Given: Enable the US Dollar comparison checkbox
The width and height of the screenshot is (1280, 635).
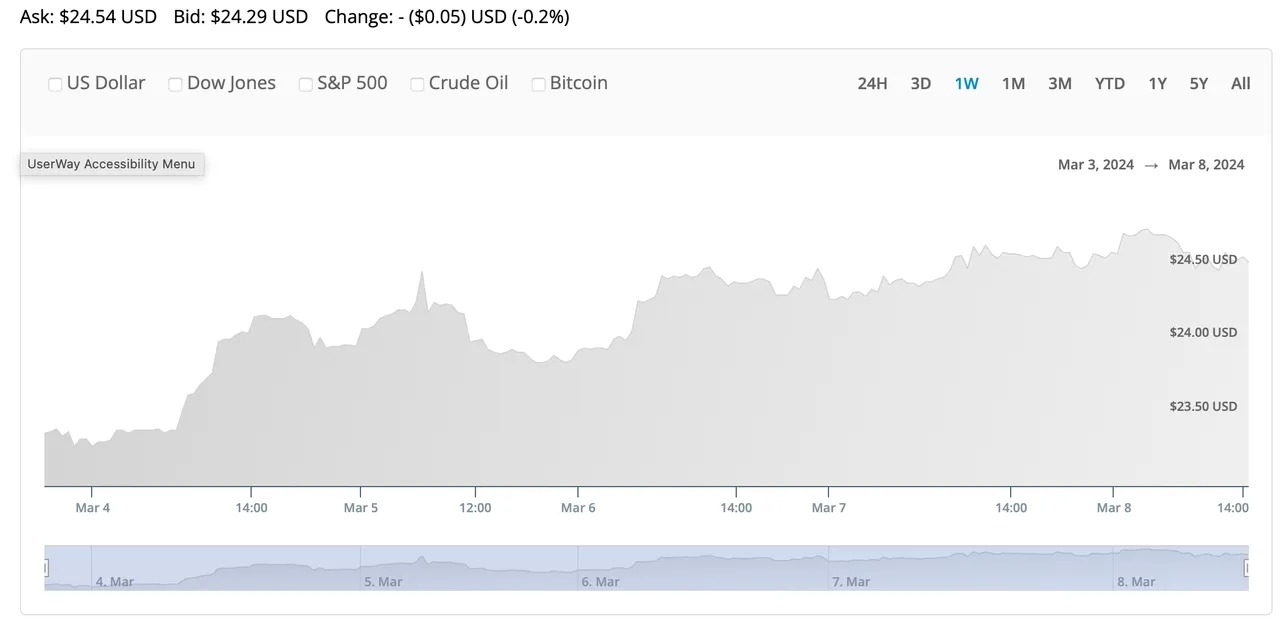Looking at the screenshot, I should point(56,84).
